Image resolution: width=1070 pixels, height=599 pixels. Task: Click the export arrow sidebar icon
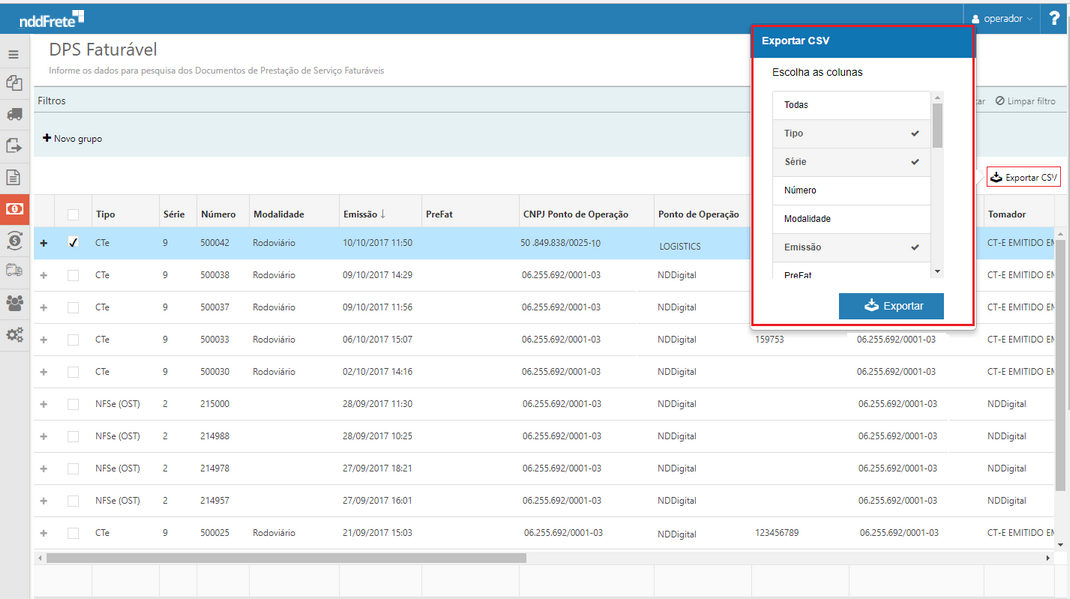[x=14, y=146]
